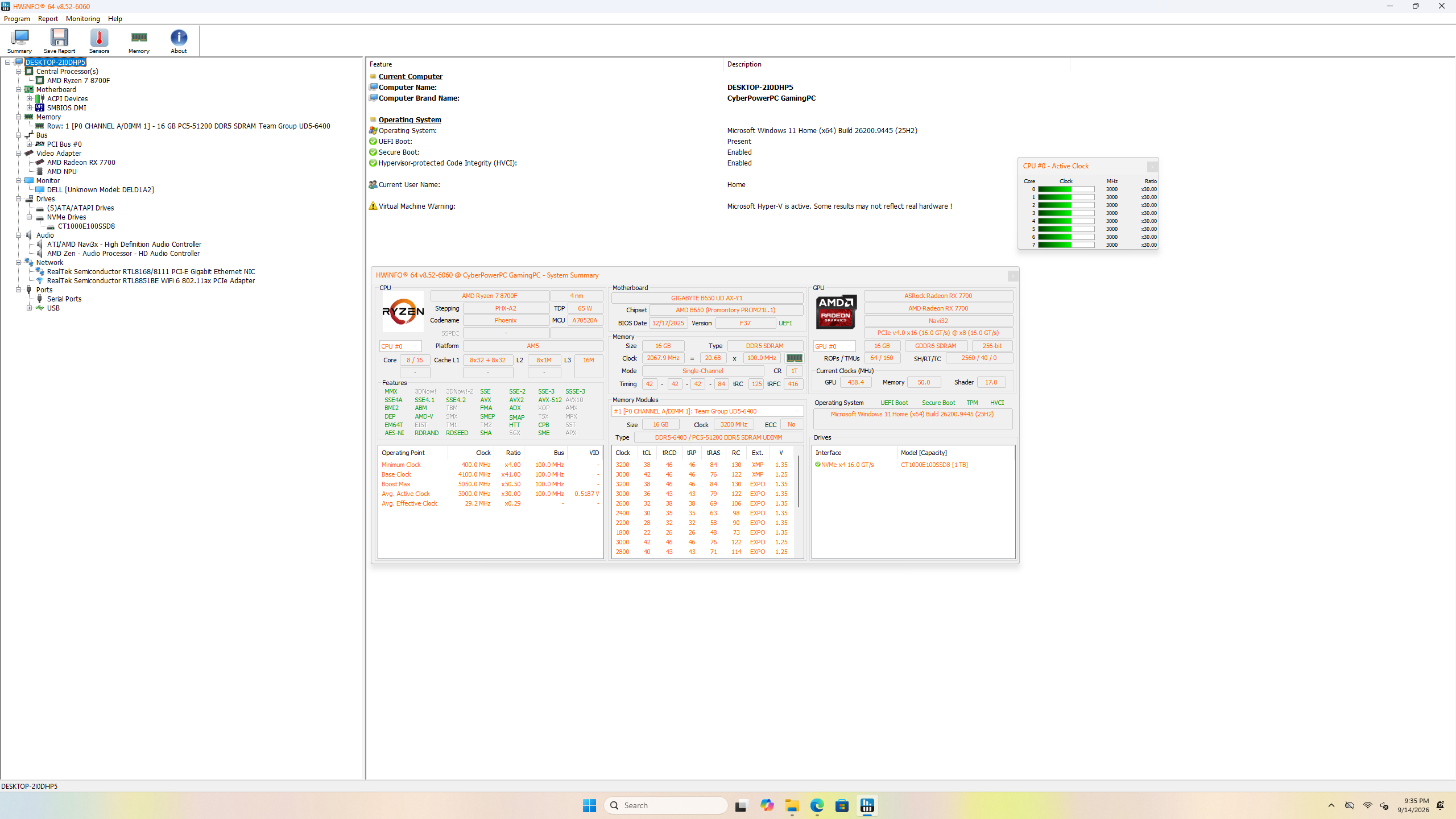The height and width of the screenshot is (819, 1456).
Task: Click the Memory toolbar icon
Action: point(139,41)
